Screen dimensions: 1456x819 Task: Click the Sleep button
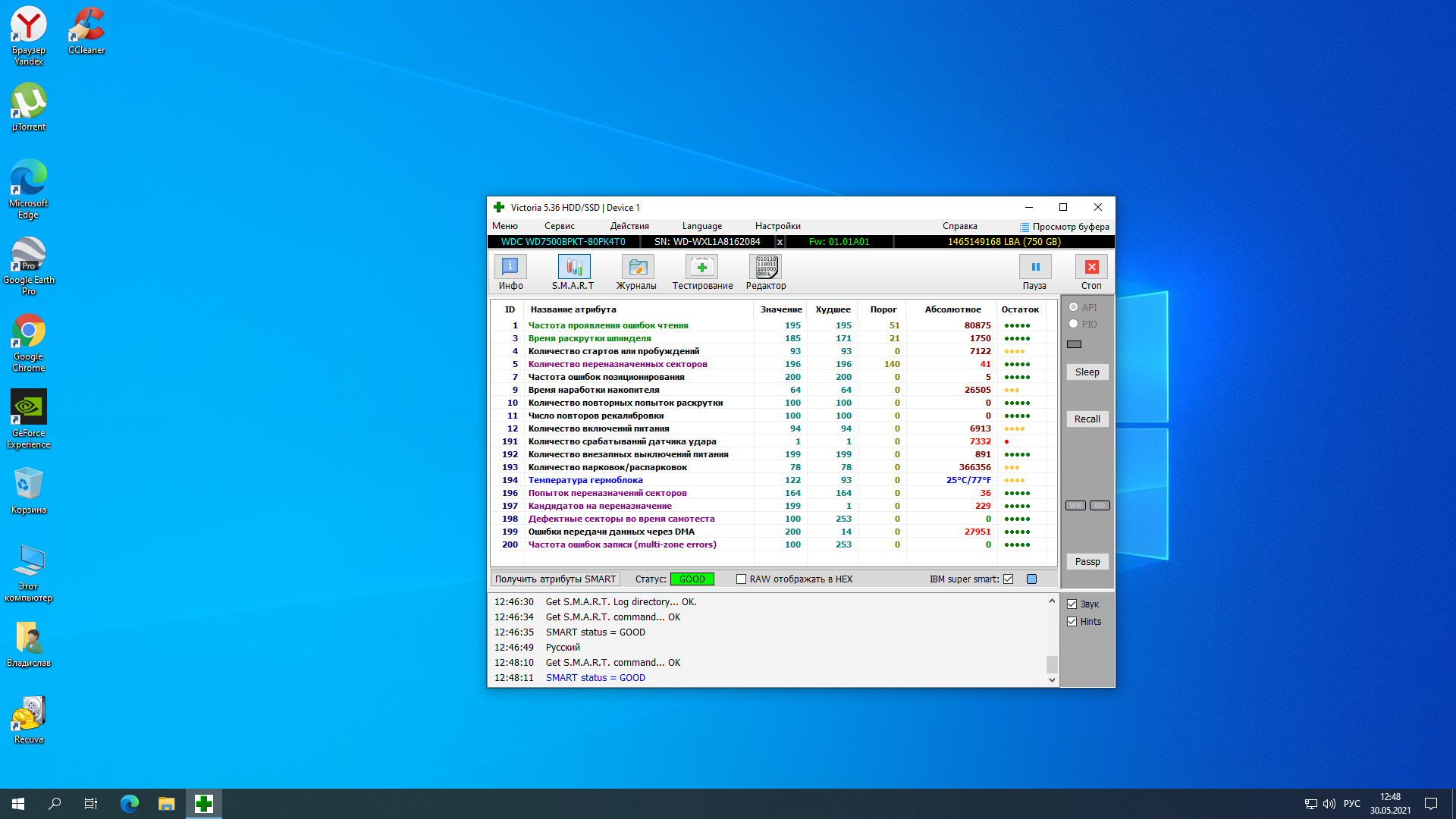(1087, 372)
